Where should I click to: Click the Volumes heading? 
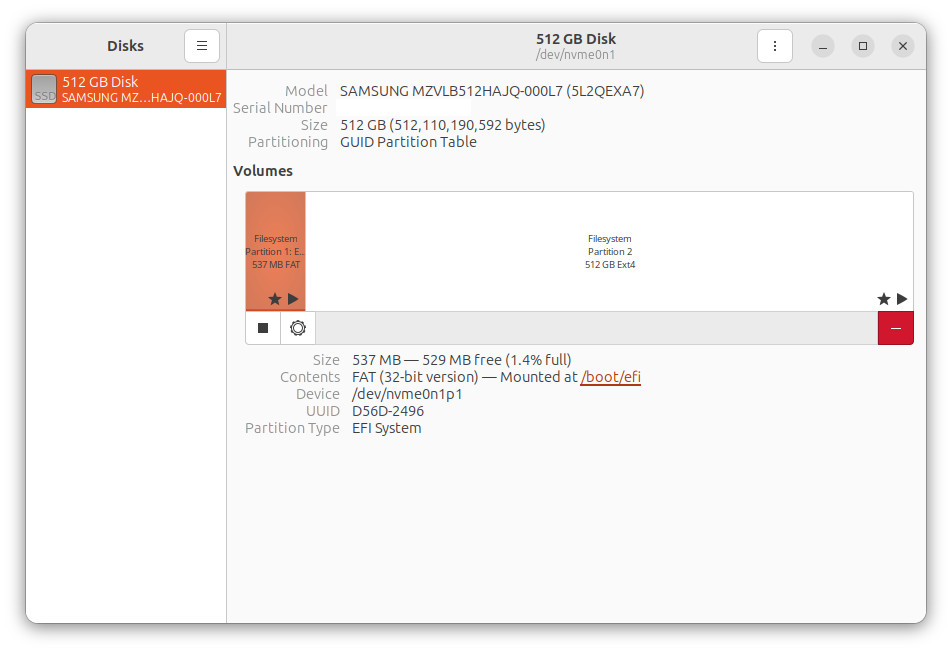click(x=263, y=171)
